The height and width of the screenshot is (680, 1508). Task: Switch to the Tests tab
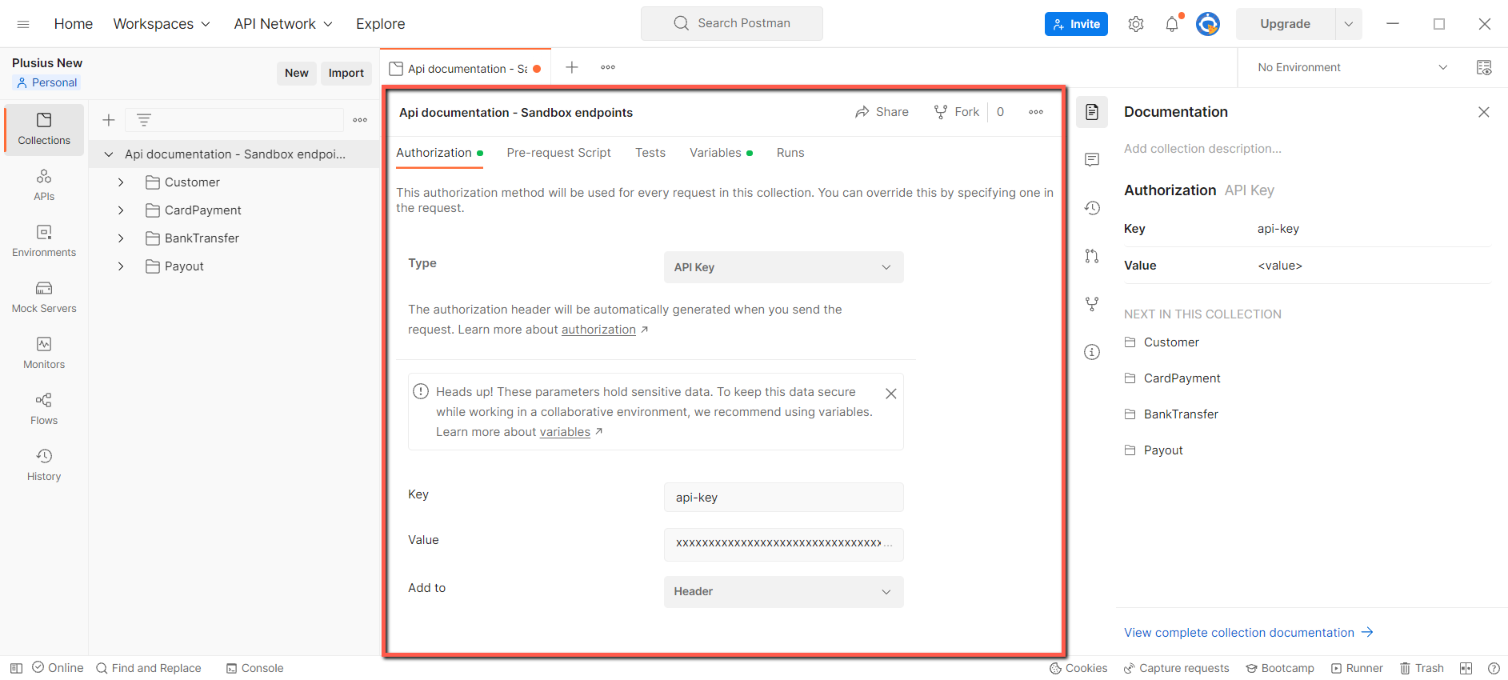coord(650,153)
